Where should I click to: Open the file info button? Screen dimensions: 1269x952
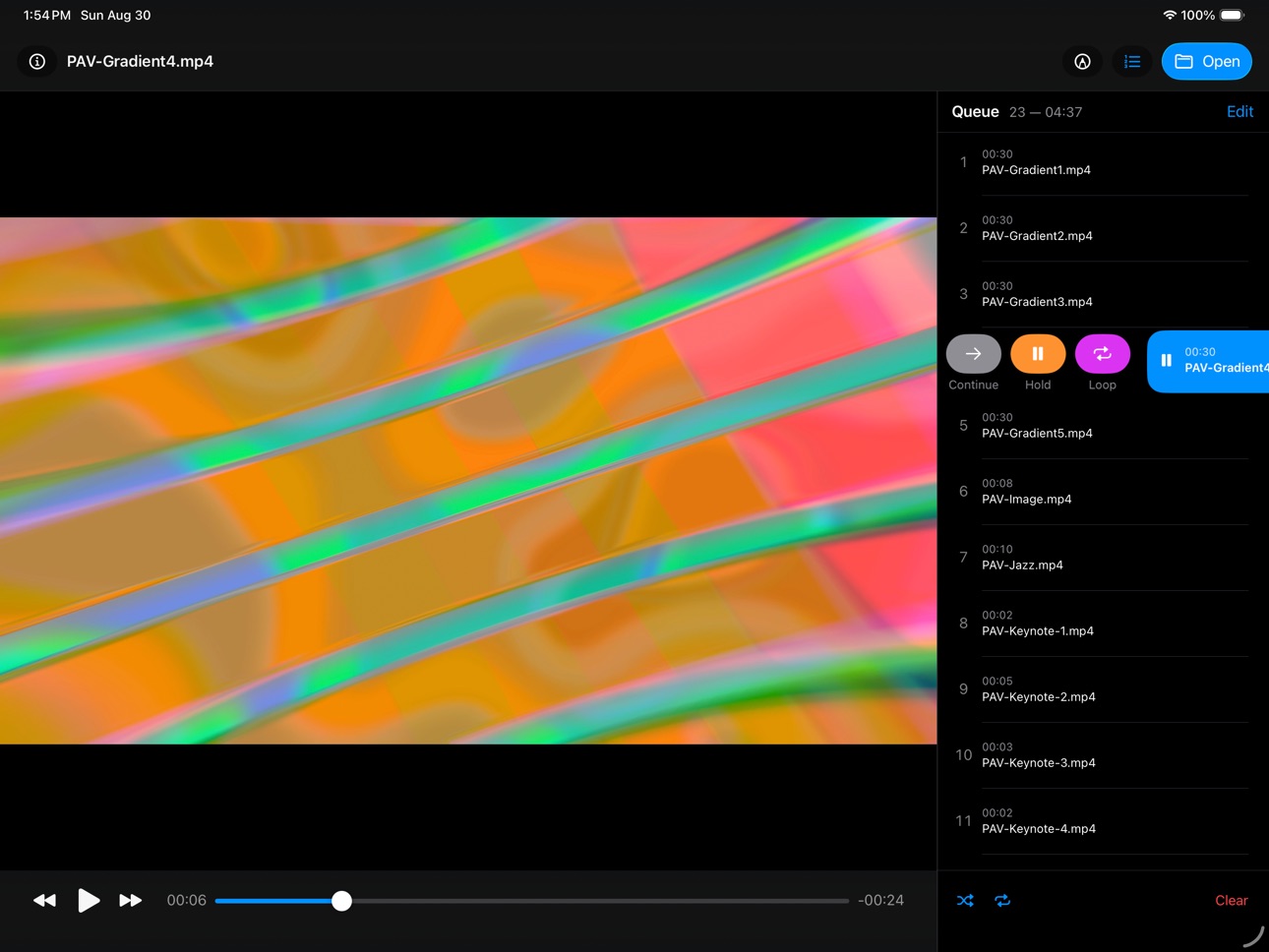[x=37, y=61]
